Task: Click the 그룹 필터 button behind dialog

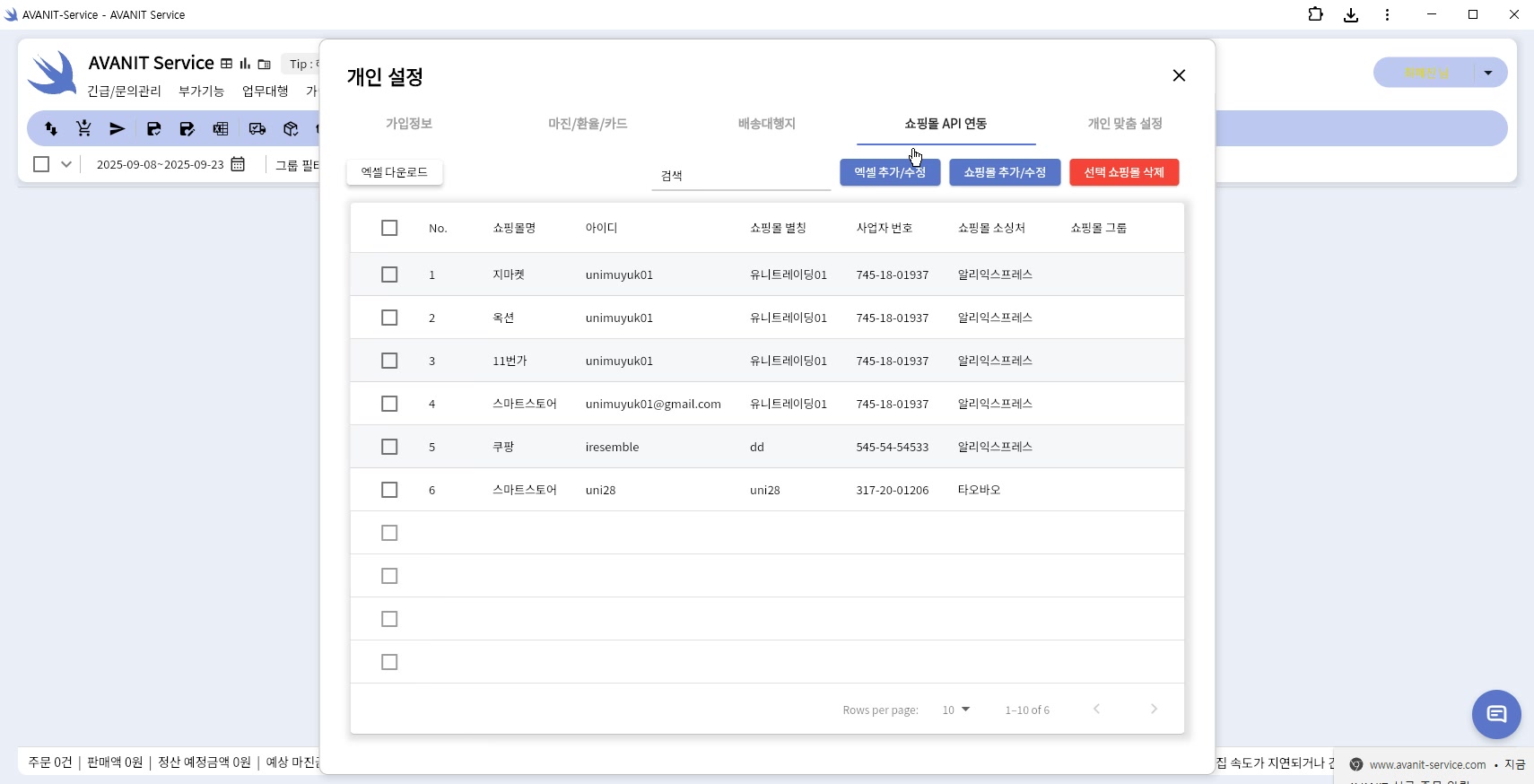Action: pos(297,165)
